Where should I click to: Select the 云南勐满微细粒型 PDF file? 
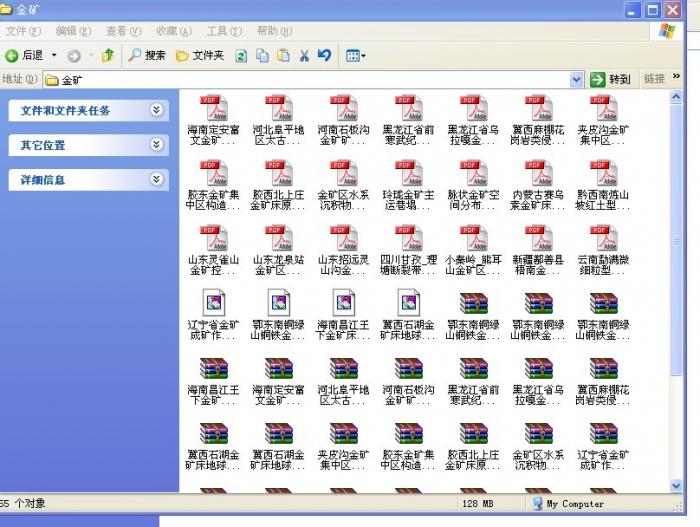coord(603,246)
